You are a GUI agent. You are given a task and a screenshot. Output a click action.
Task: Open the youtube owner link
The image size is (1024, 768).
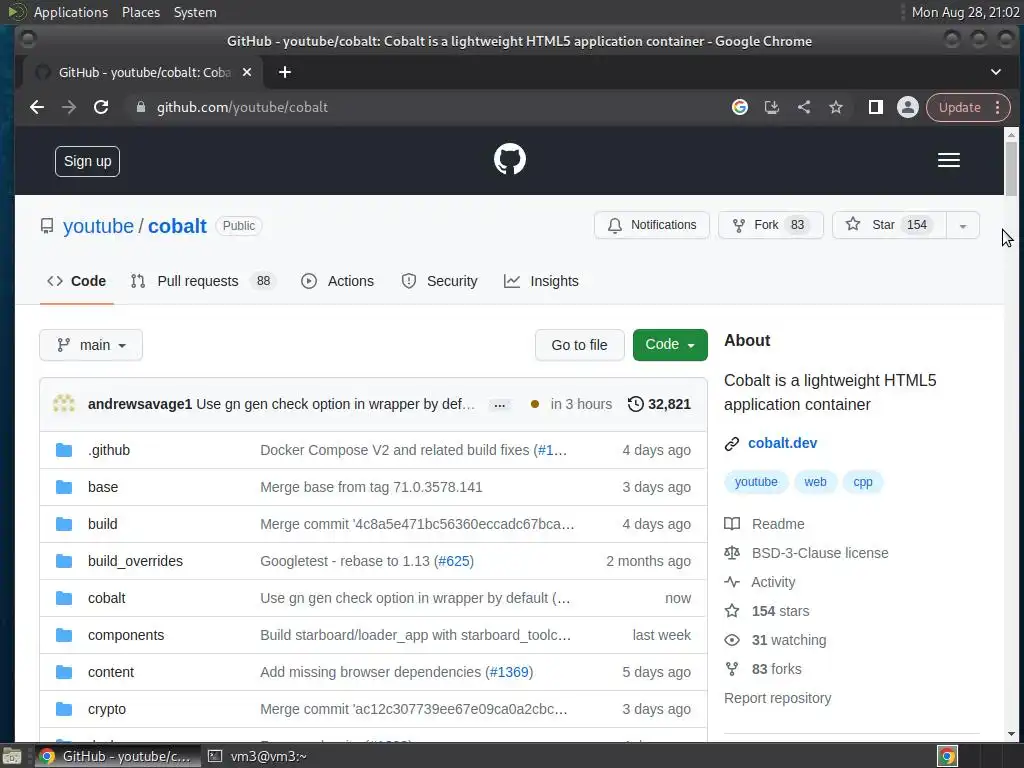pyautogui.click(x=98, y=226)
